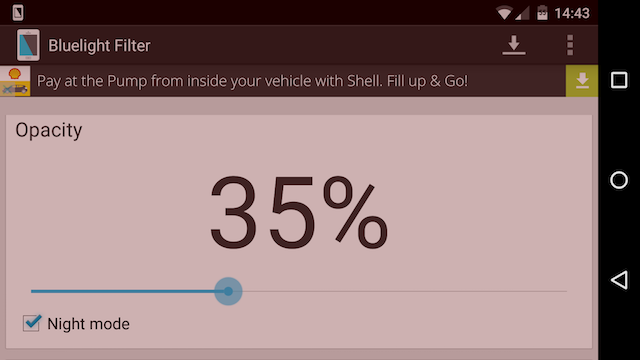The image size is (640, 360).
Task: Tap the 35% opacity value
Action: coord(298,212)
